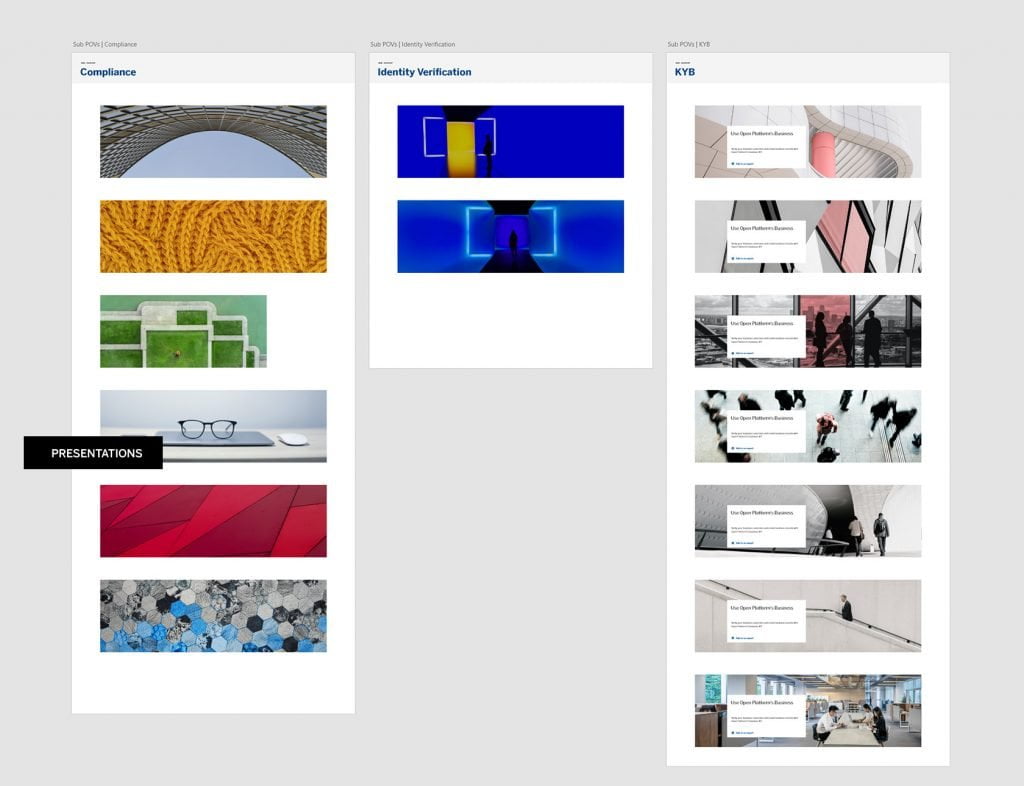Select the 'Sub POVs | Identity Verification' artboard label
The height and width of the screenshot is (786, 1024).
click(x=412, y=44)
